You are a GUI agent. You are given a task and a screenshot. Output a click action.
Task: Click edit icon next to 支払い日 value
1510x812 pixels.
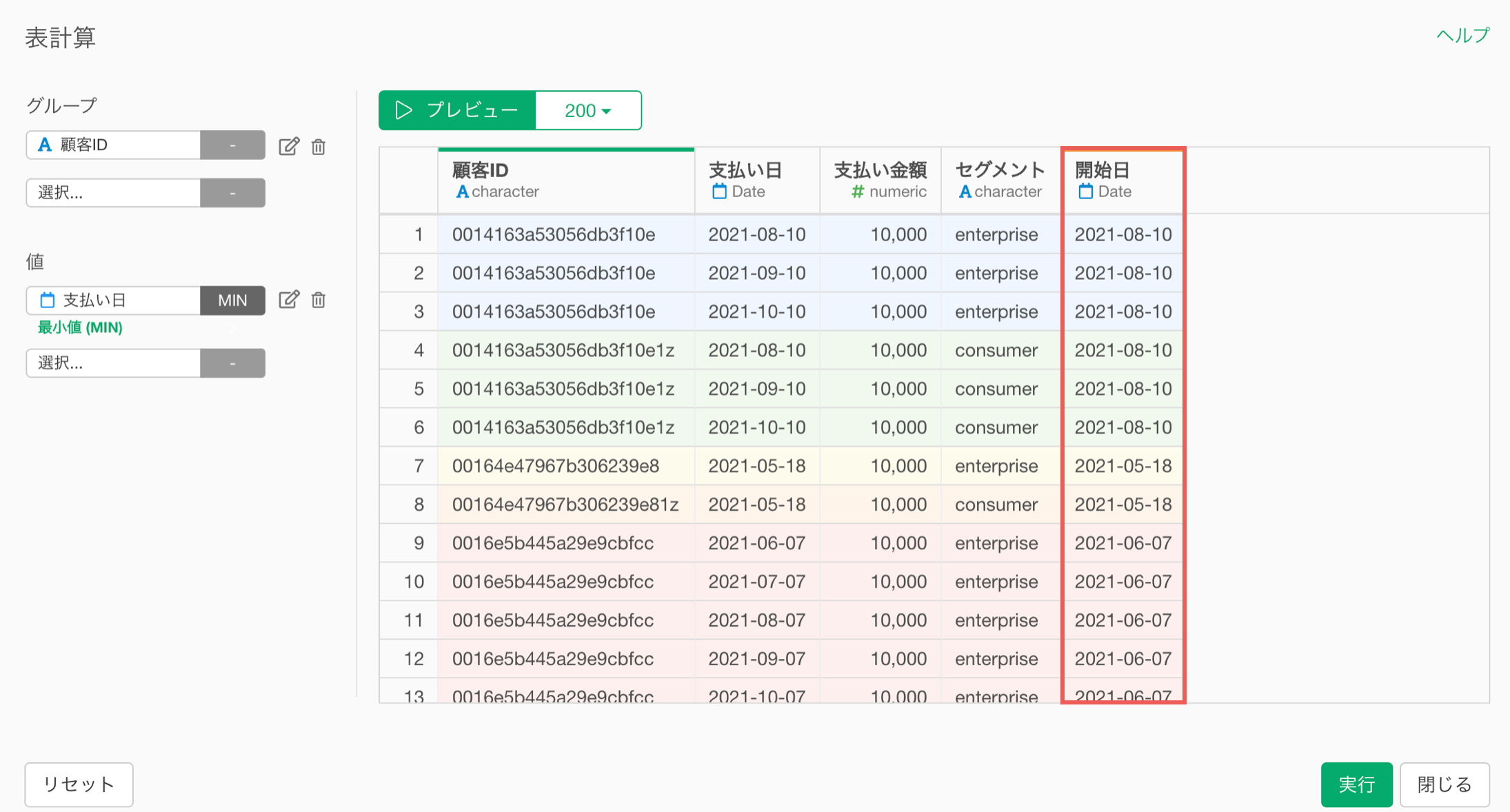(288, 300)
